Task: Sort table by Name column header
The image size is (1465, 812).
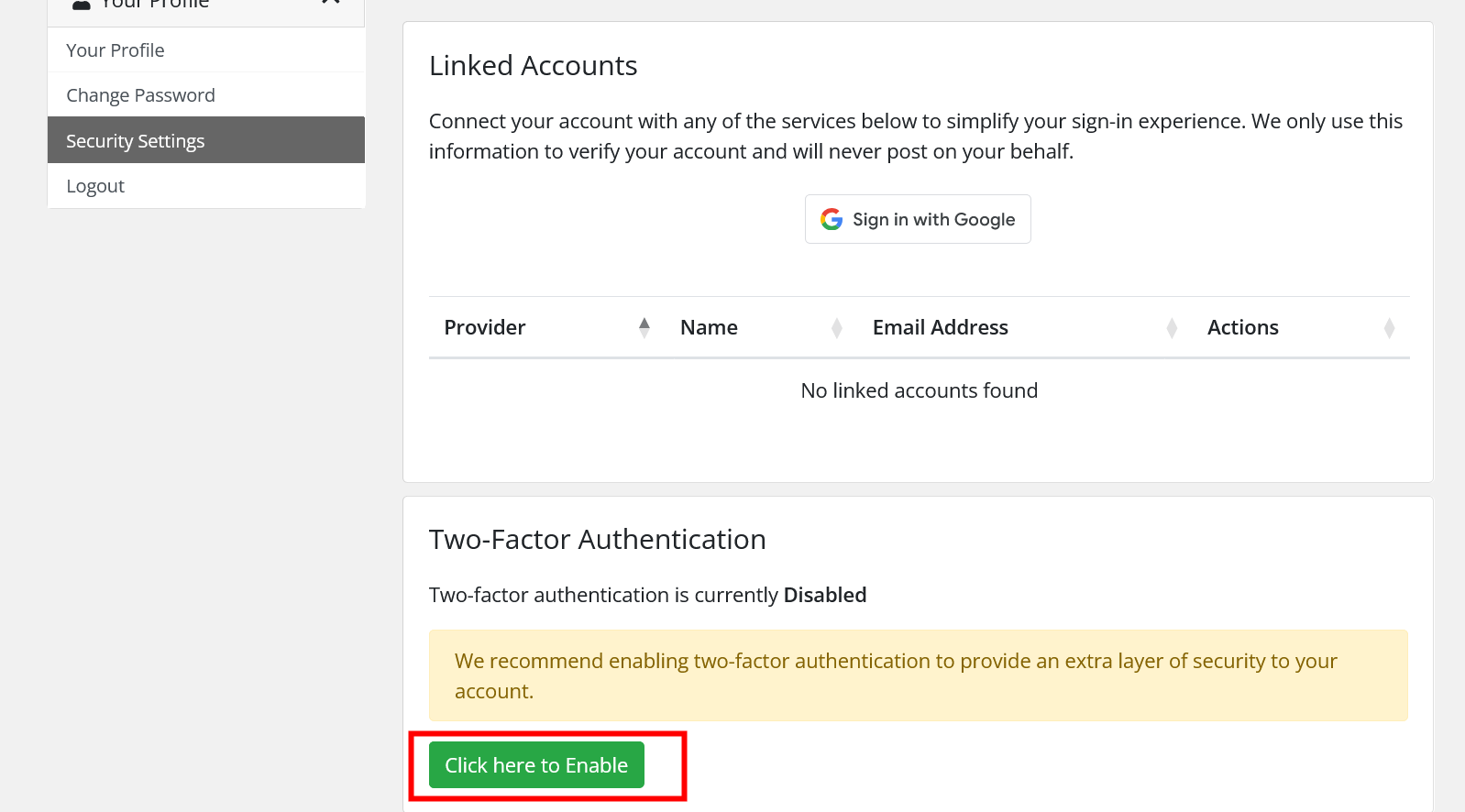Action: [709, 327]
